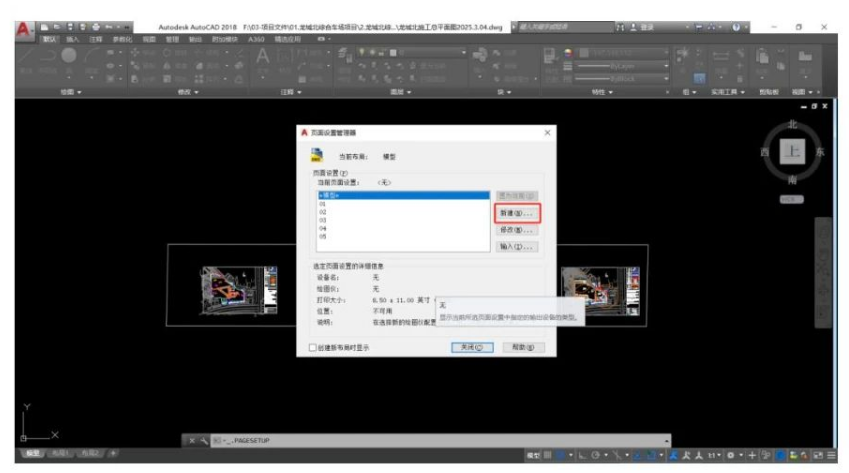
Task: Click the Sign In user icon
Action: coord(633,27)
